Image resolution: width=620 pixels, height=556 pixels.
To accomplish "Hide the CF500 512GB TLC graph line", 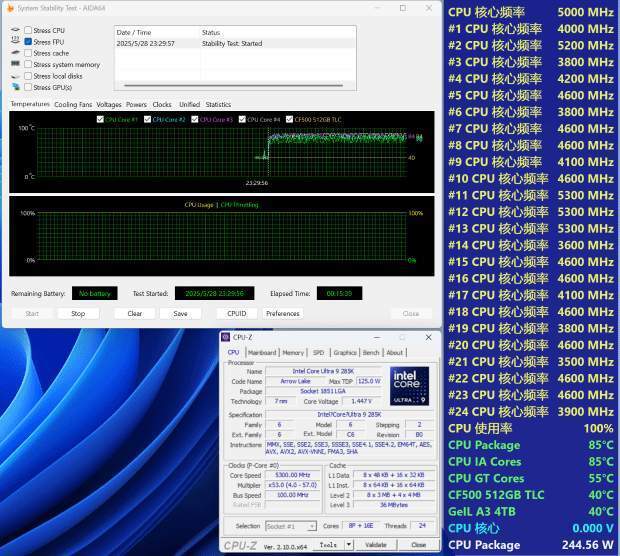I will click(x=288, y=119).
